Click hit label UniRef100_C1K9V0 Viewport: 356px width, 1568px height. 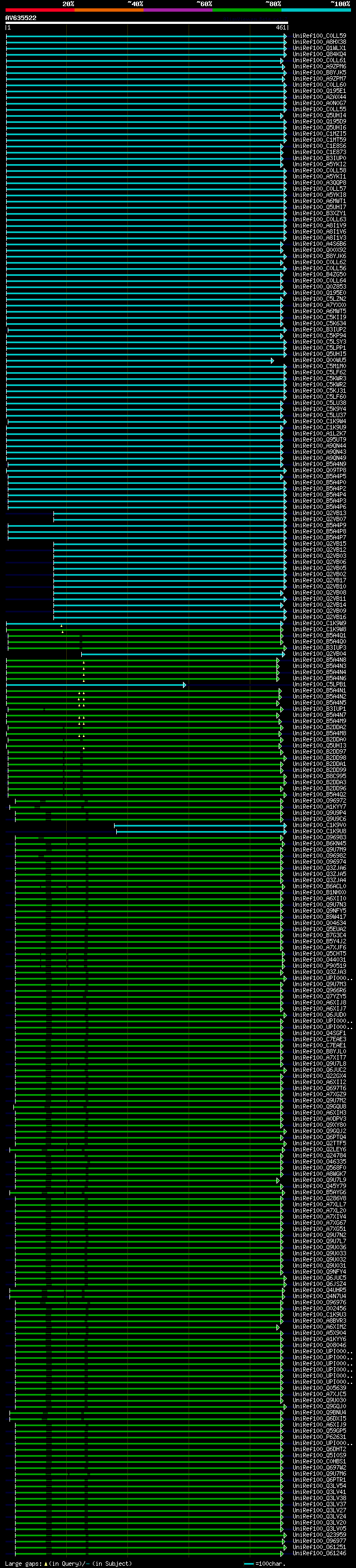click(319, 825)
